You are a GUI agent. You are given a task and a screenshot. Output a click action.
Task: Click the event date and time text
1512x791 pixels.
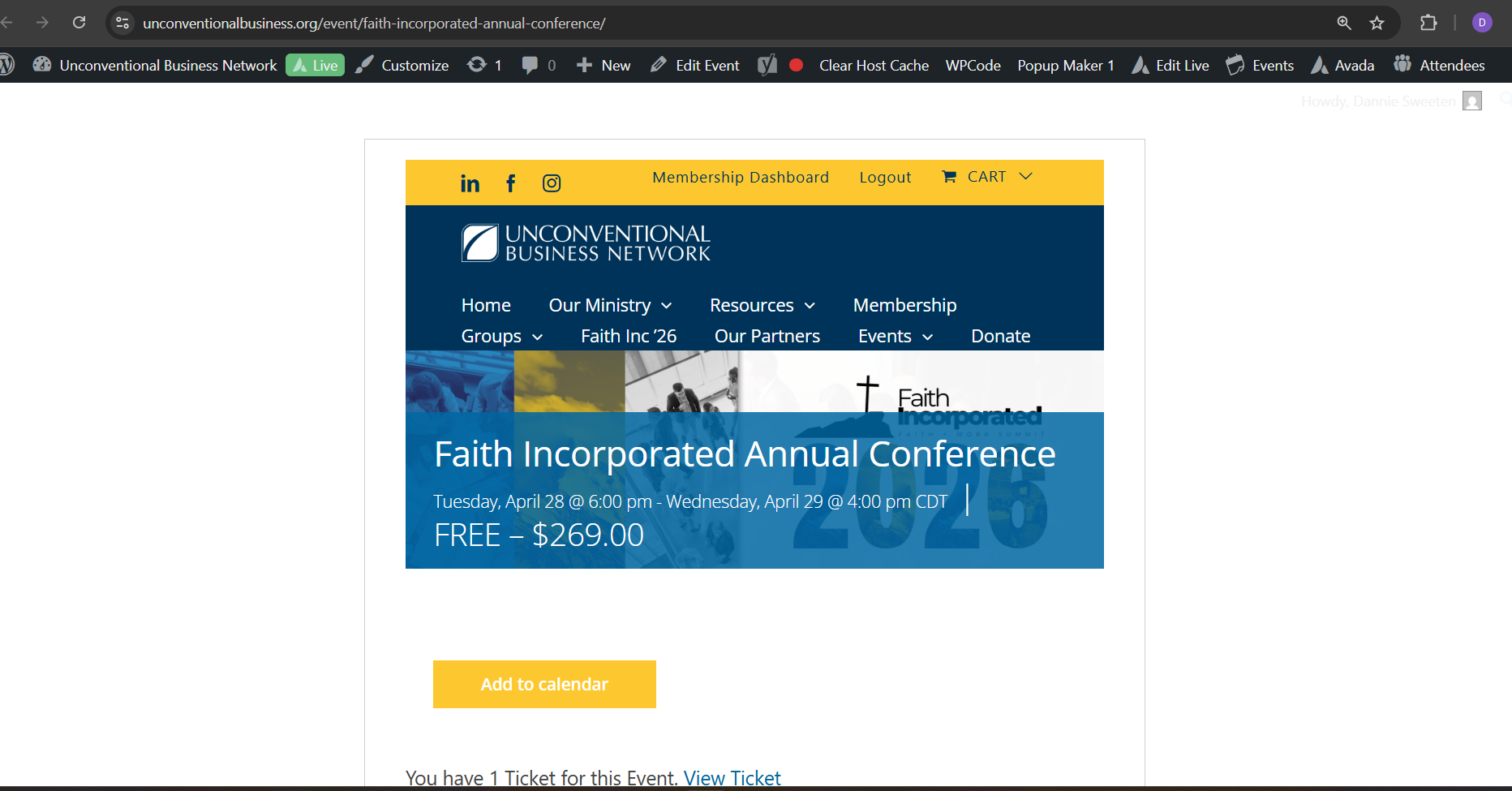[690, 501]
